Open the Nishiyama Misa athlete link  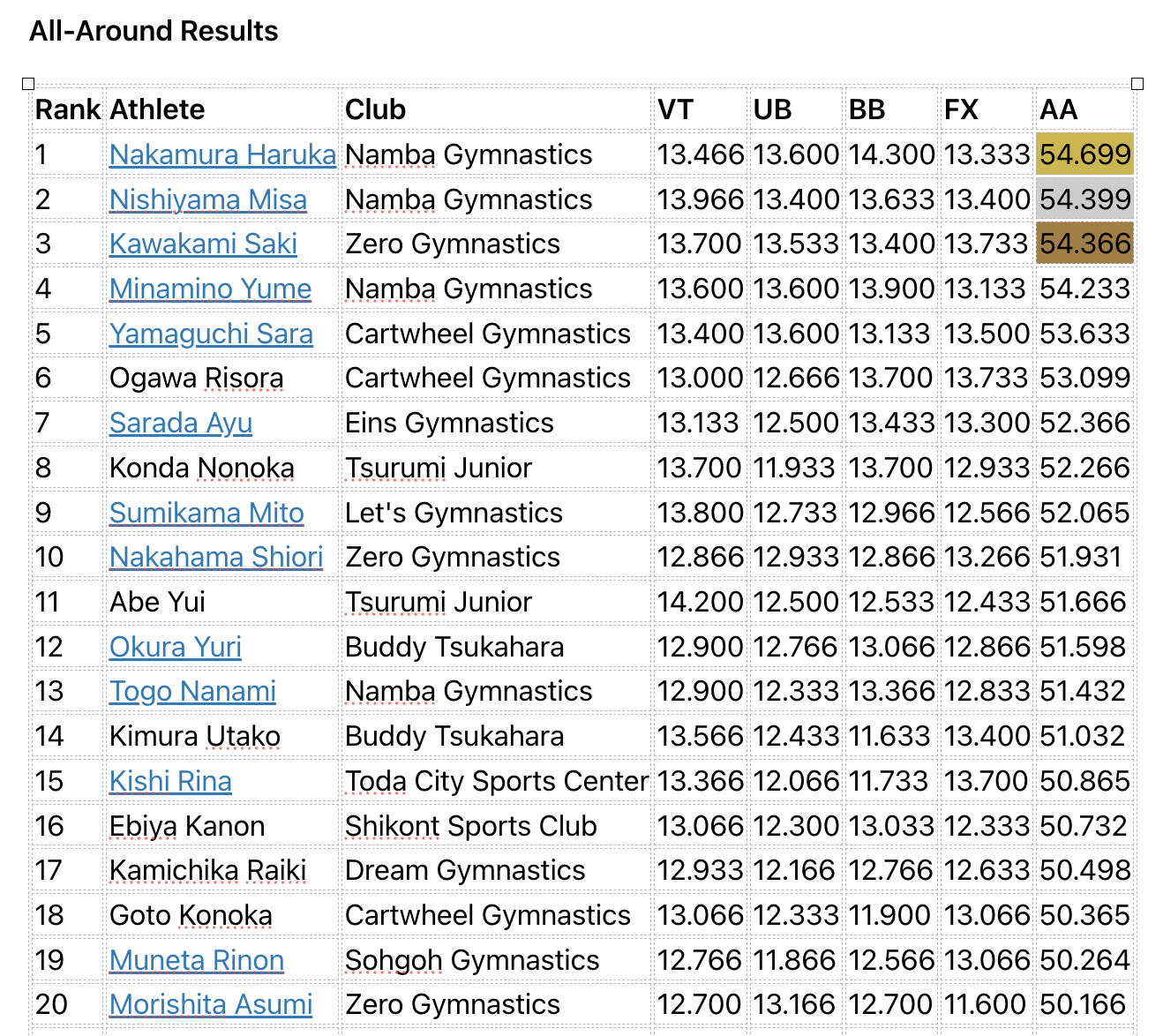tap(208, 199)
